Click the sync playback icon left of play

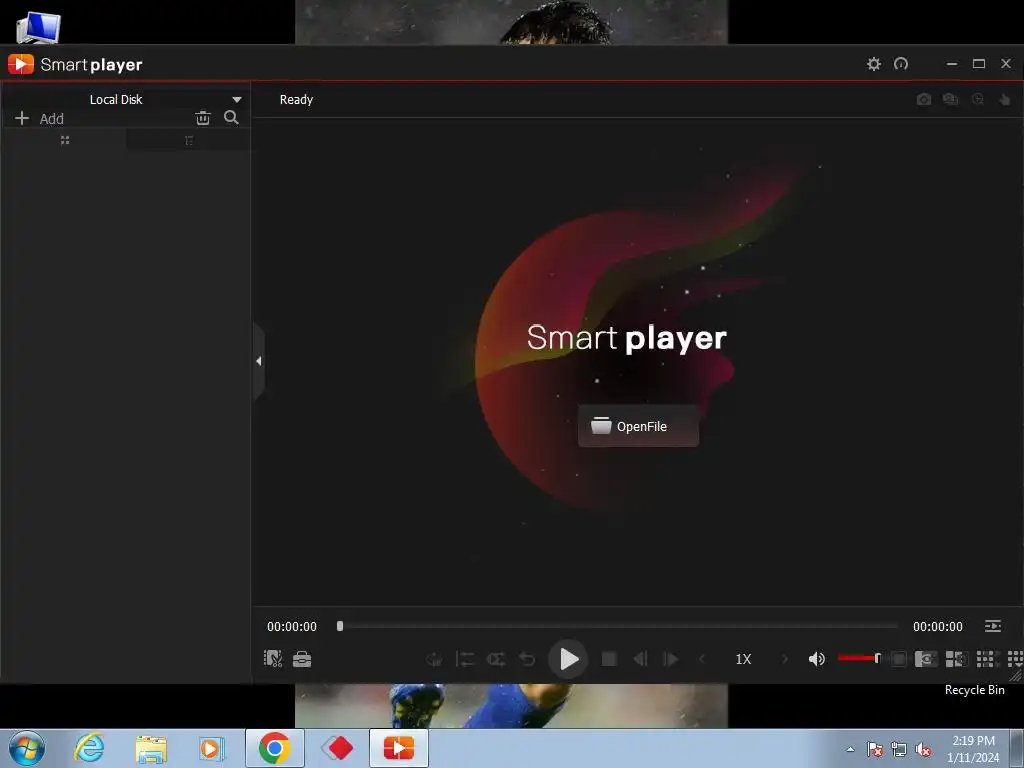(434, 660)
